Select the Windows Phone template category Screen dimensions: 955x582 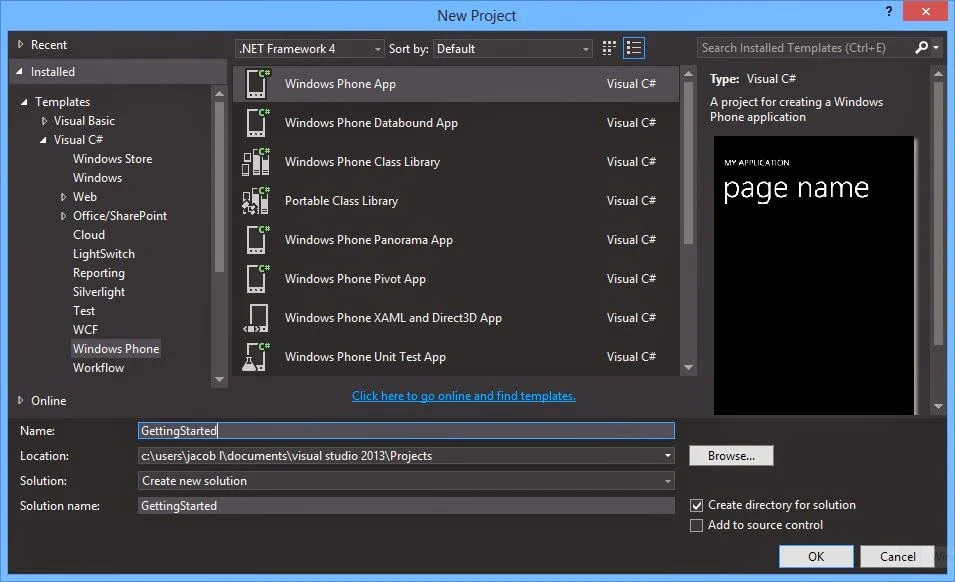point(116,349)
